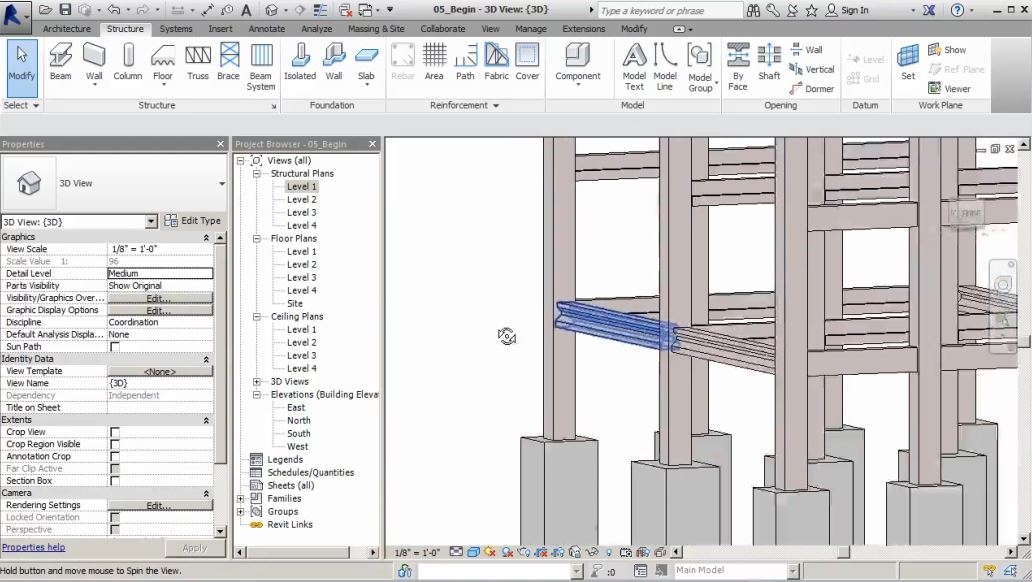Select the Truss tool
The height and width of the screenshot is (582, 1032).
pos(197,62)
